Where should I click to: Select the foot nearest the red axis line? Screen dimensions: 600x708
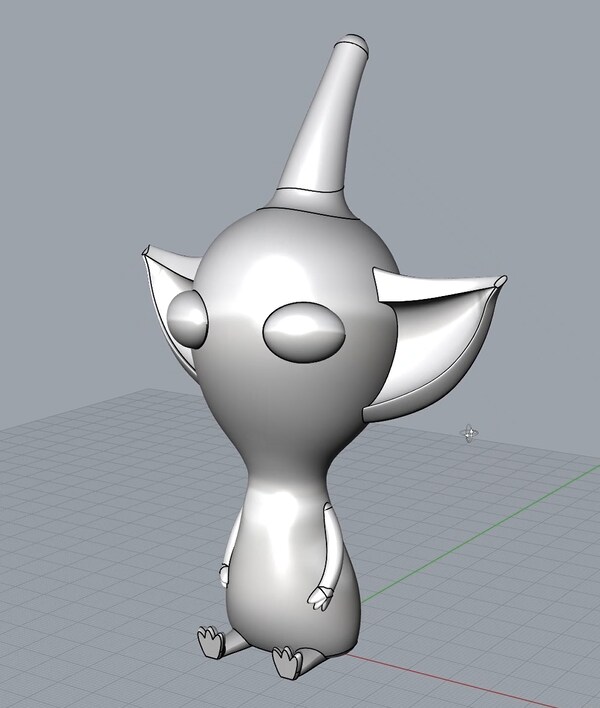point(288,662)
